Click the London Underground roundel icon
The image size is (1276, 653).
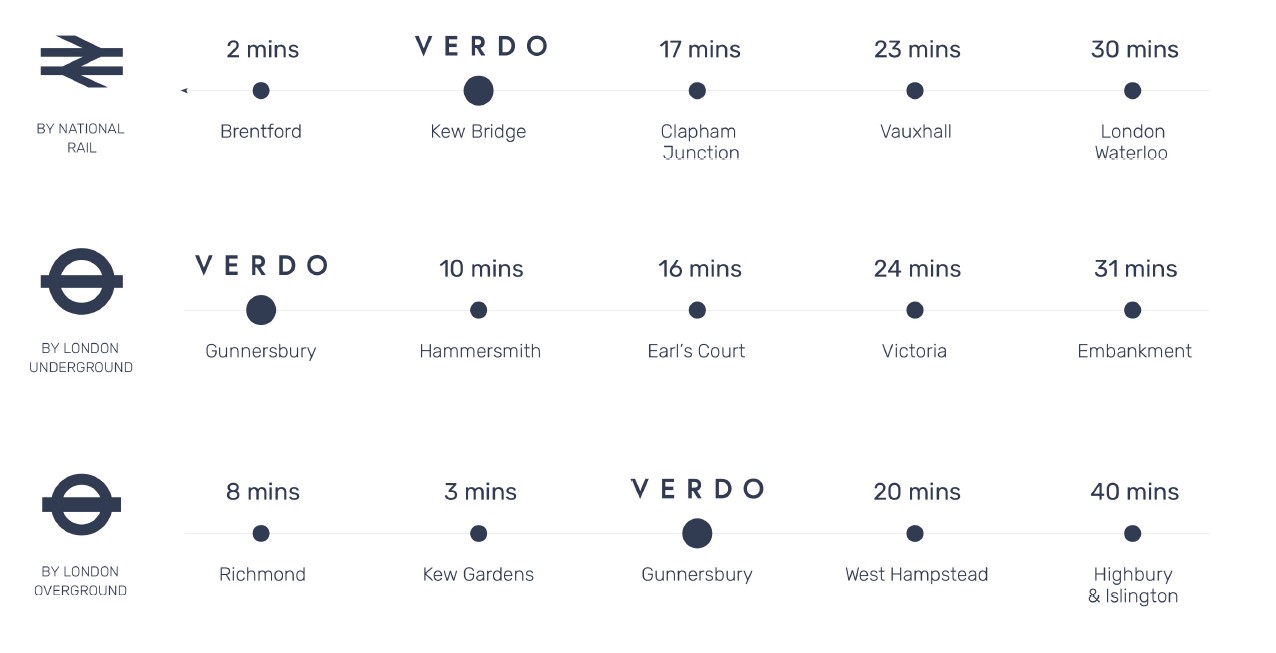coord(81,282)
